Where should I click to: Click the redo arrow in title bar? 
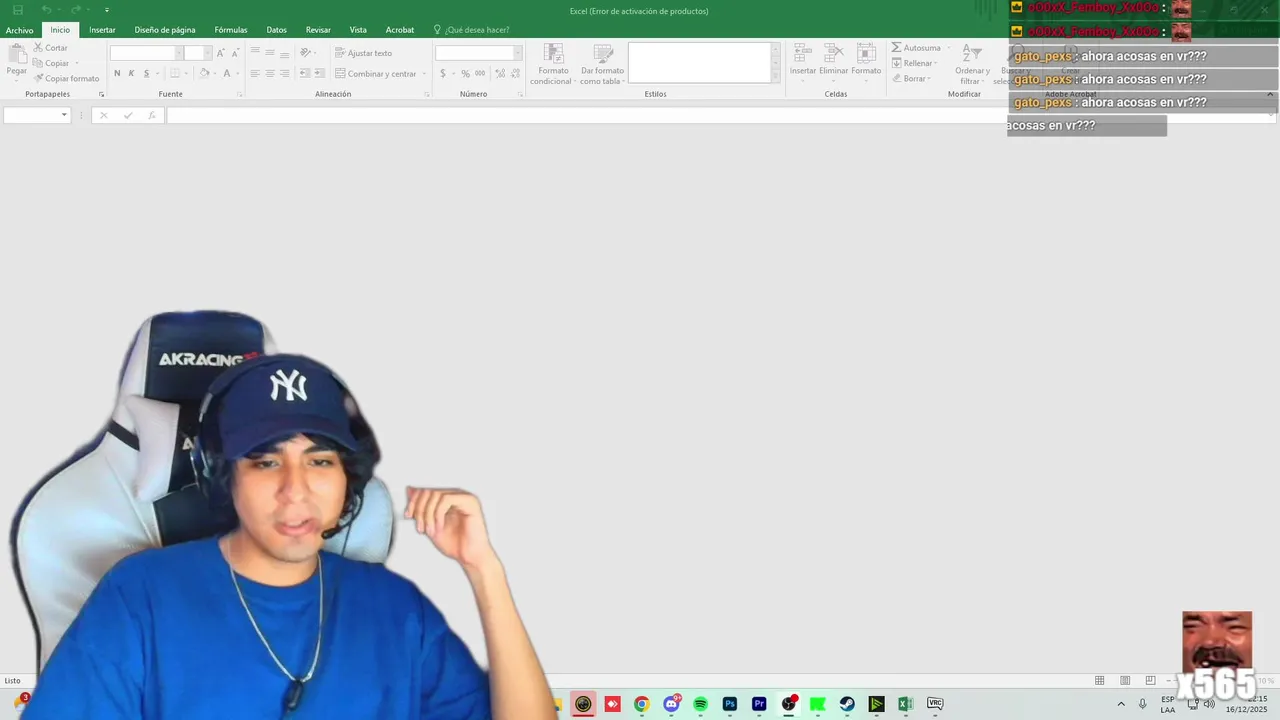[x=75, y=10]
